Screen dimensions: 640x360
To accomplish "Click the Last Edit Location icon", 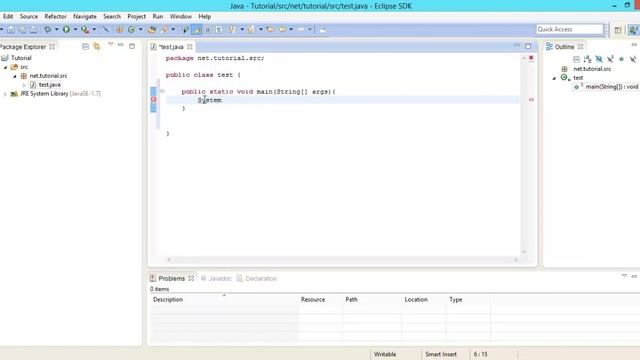I will coord(270,29).
